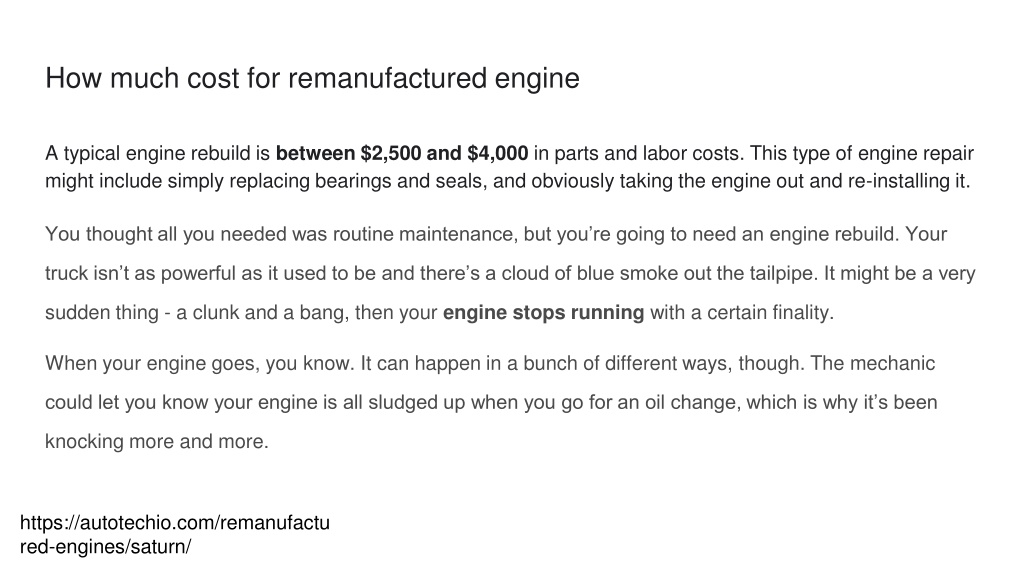Click the text "A typical engine rebuild"
The image size is (1024, 576).
point(148,154)
